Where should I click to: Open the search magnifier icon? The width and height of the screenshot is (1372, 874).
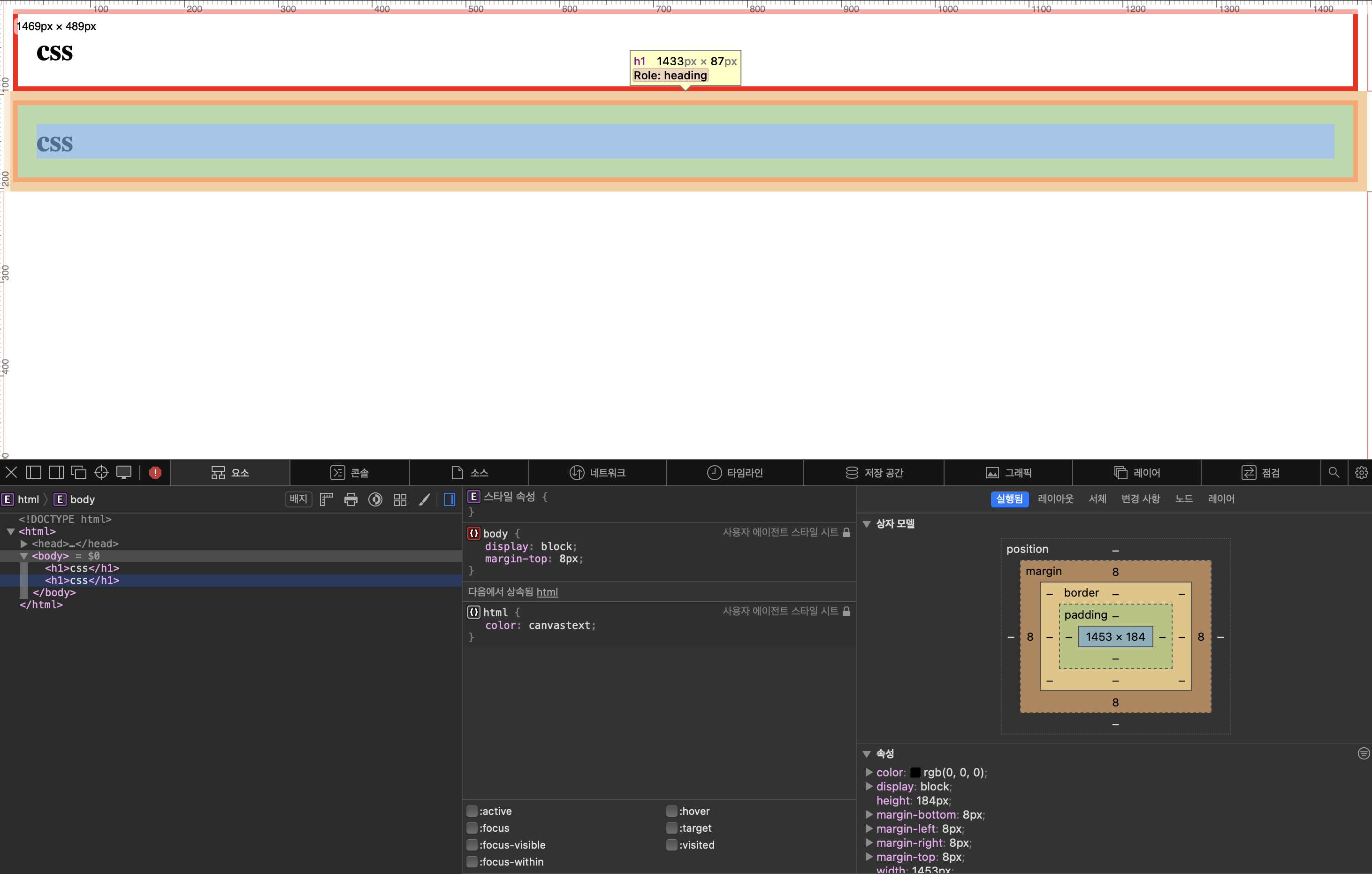click(x=1334, y=472)
